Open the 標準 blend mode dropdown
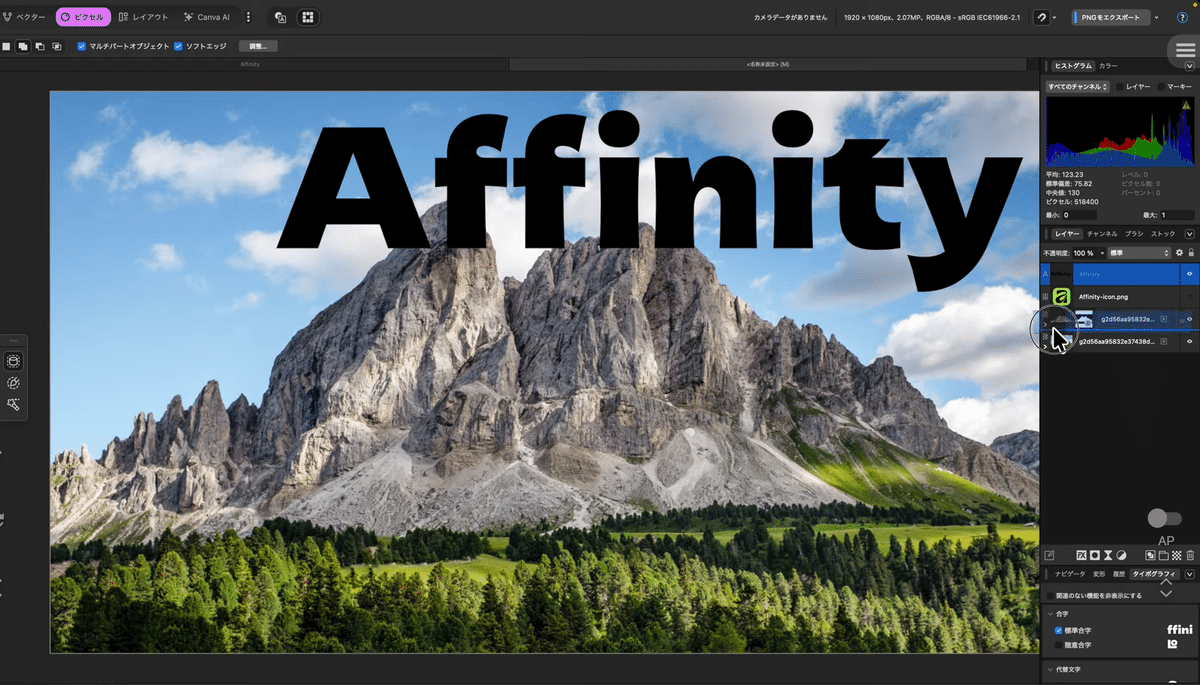 click(x=1139, y=253)
